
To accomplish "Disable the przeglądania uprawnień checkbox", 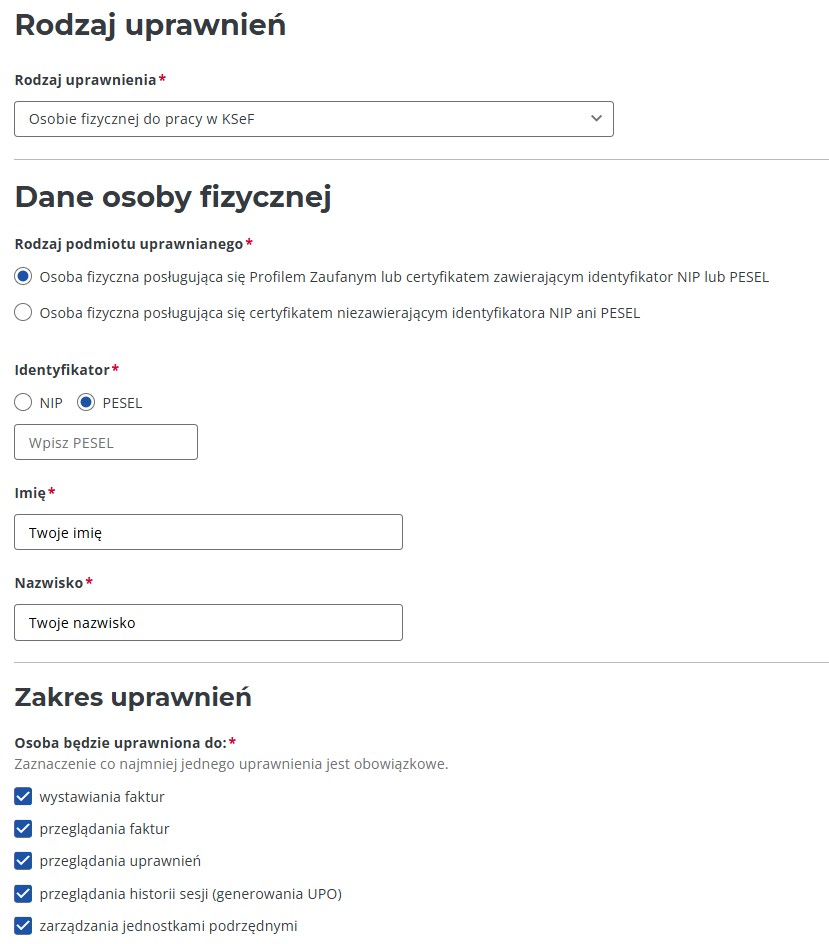I will point(23,861).
